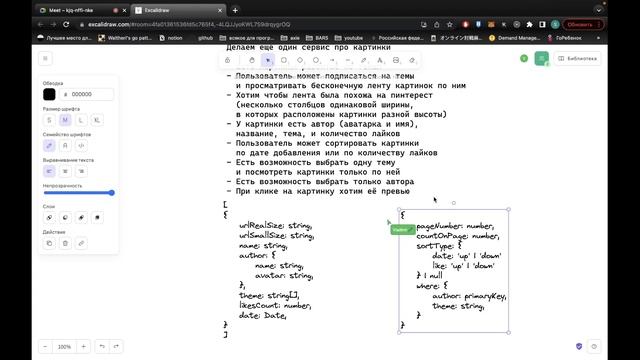Open the live collaboration share button
640x360 pixels.
pos(542,59)
